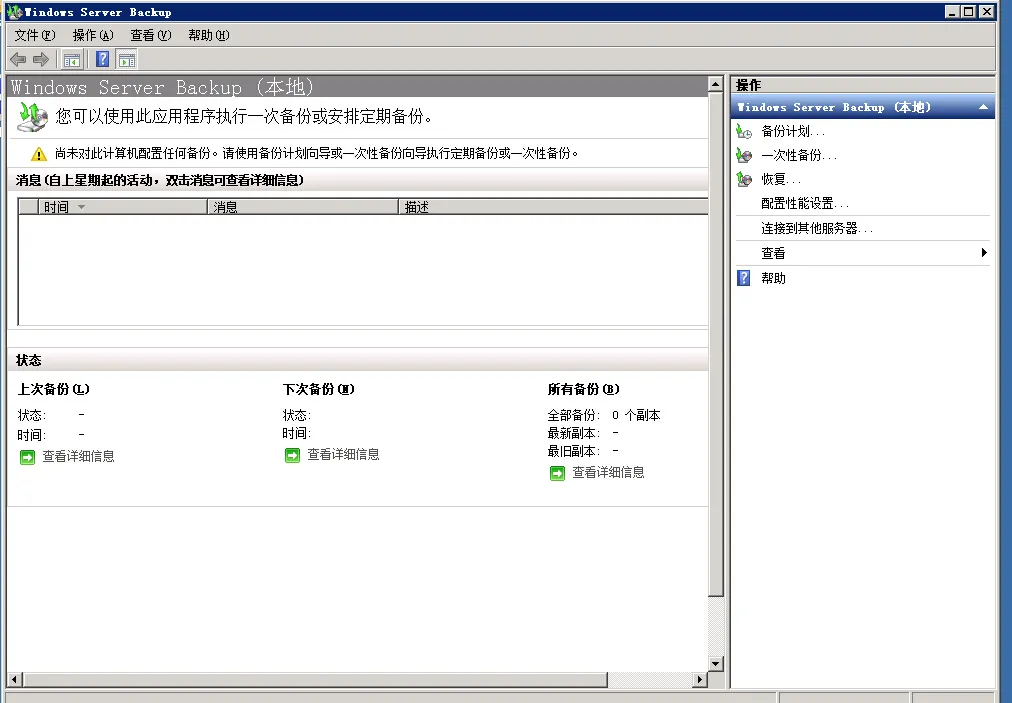Open the 文件(F) menu
Viewport: 1012px width, 703px height.
pos(35,35)
